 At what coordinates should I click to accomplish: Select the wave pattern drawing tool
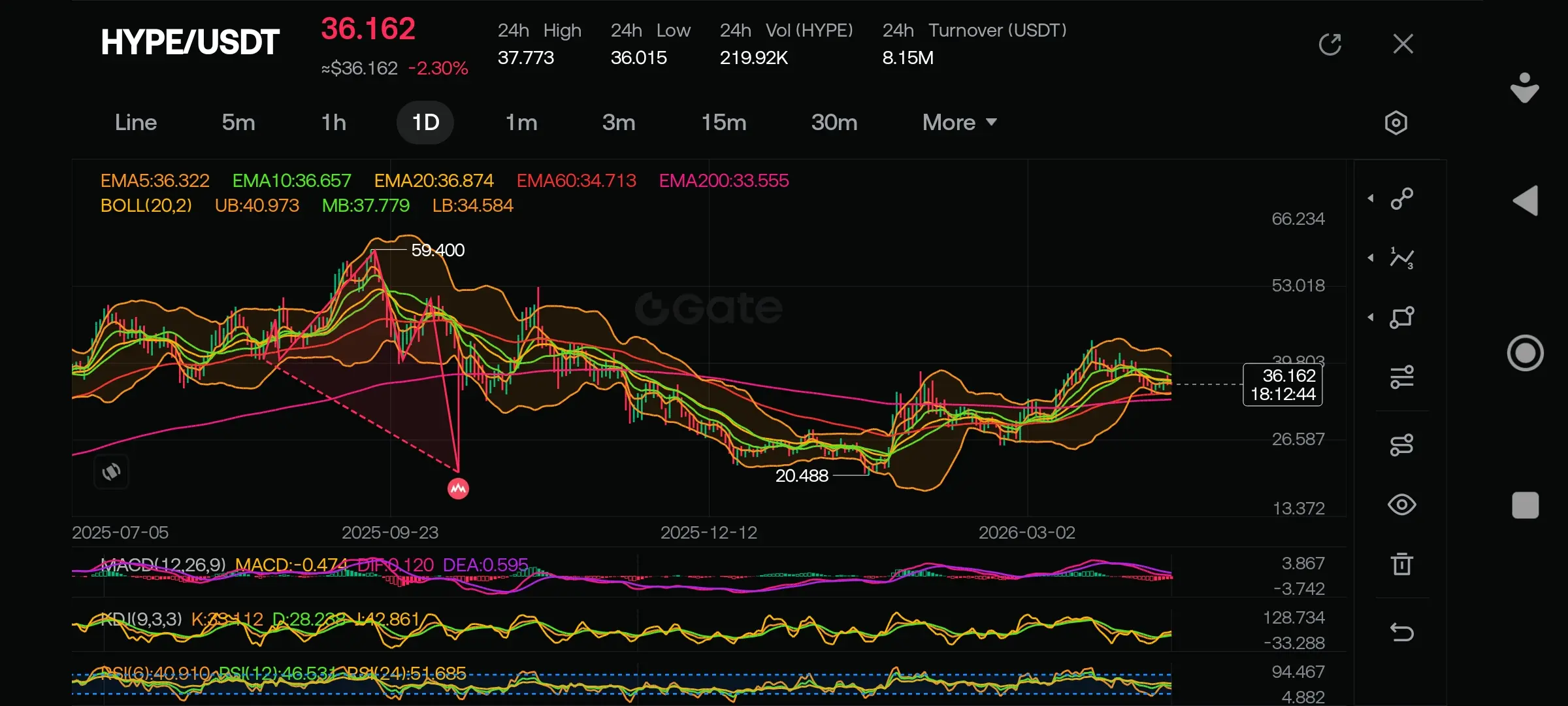click(x=1402, y=258)
